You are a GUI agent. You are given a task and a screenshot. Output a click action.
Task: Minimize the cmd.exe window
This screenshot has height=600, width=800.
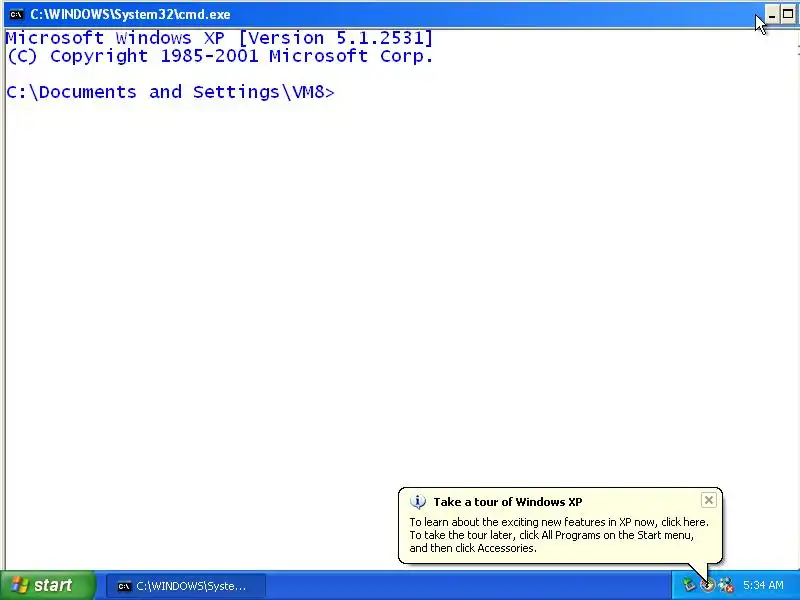point(772,15)
